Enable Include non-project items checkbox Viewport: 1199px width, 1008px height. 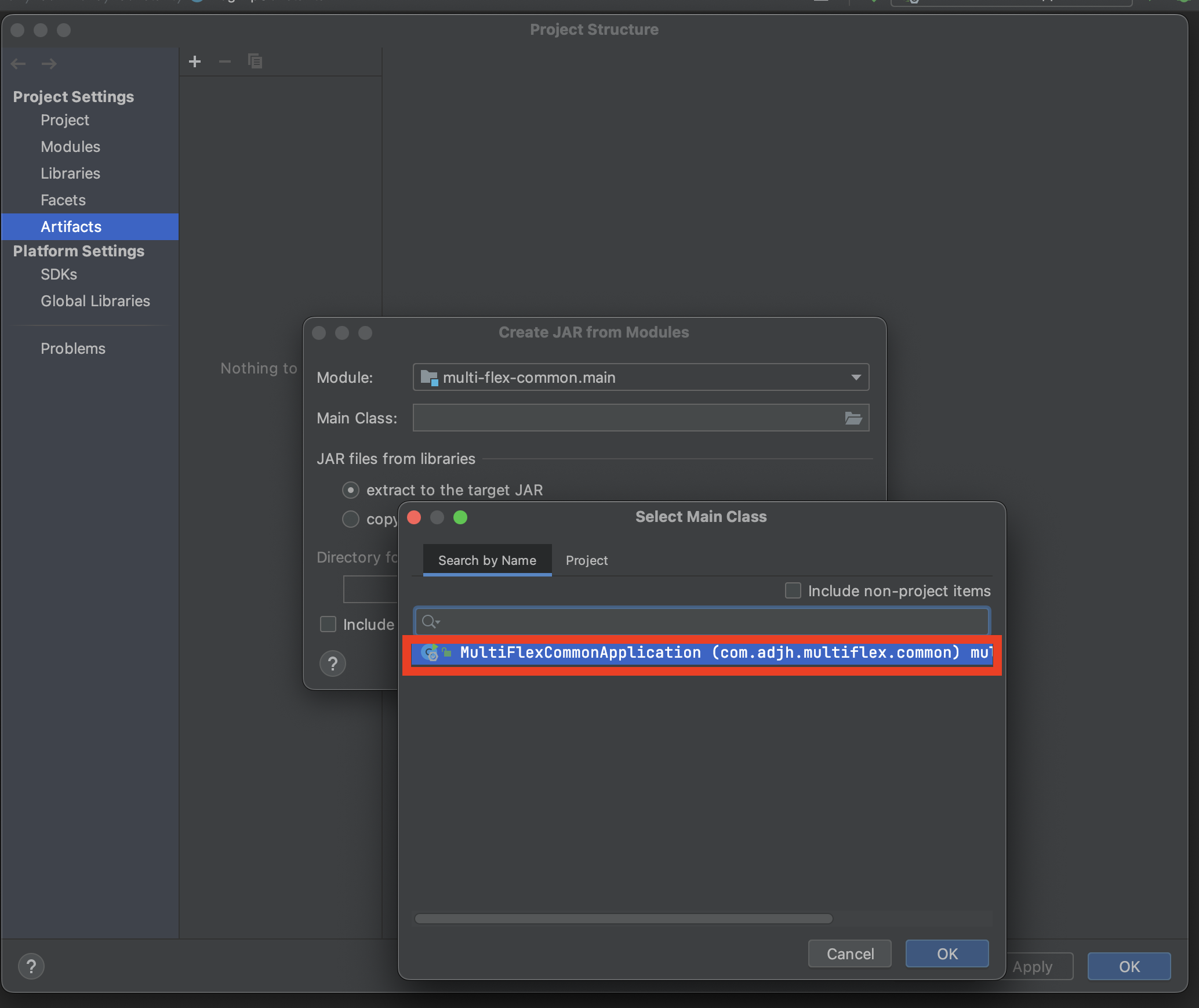tap(793, 590)
